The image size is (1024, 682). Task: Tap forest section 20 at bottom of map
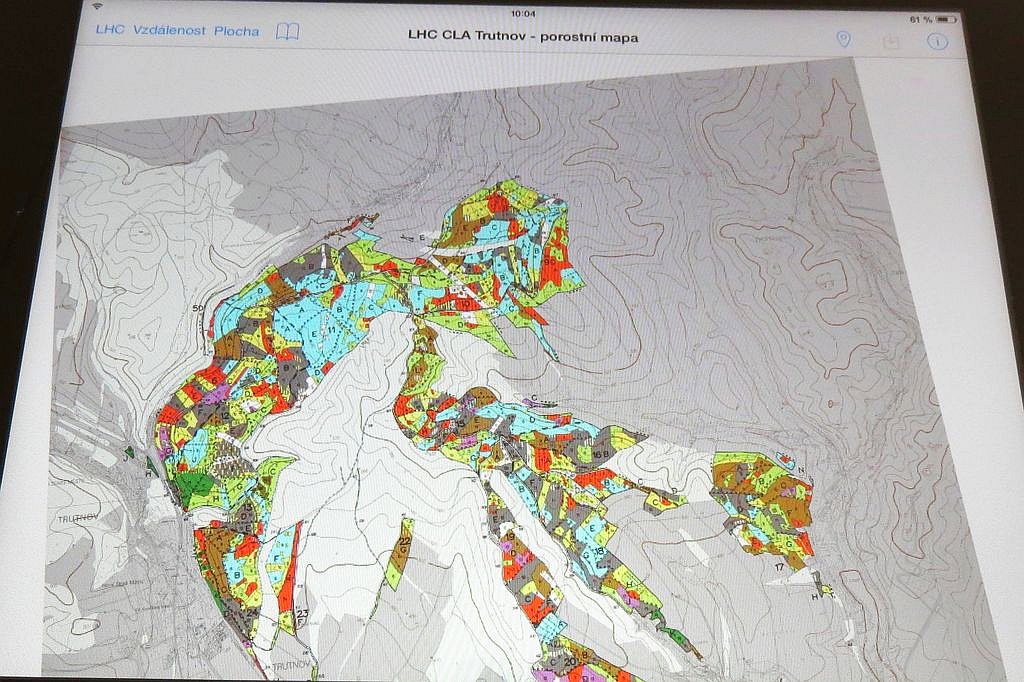click(569, 661)
